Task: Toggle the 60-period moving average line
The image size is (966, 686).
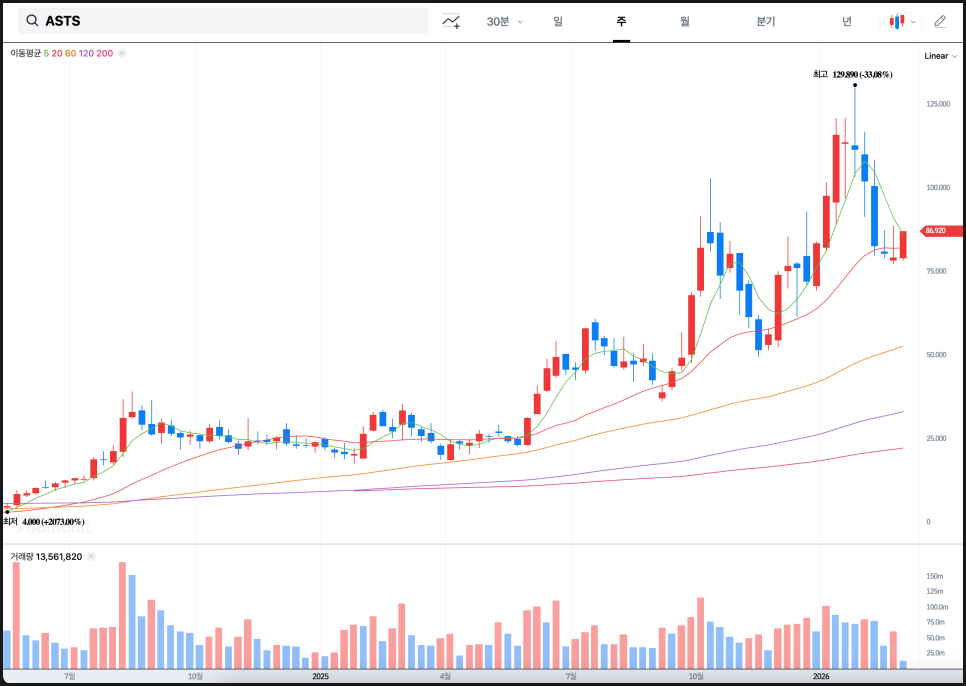Action: point(70,53)
